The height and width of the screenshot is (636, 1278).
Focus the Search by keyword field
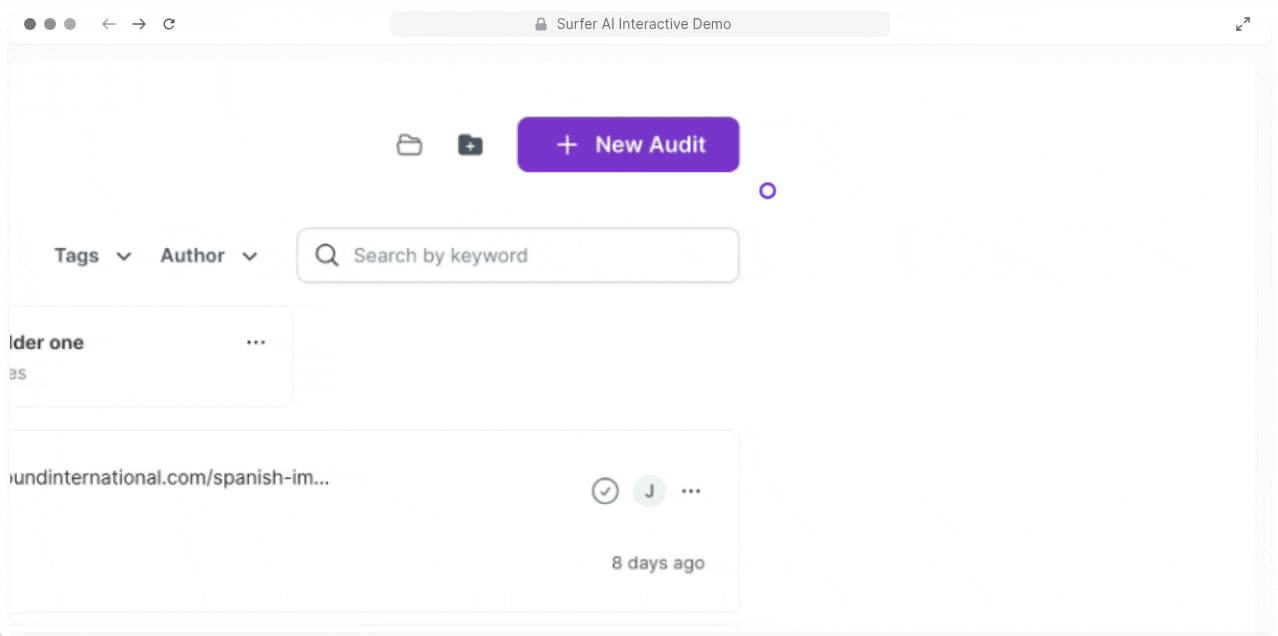tap(530, 256)
